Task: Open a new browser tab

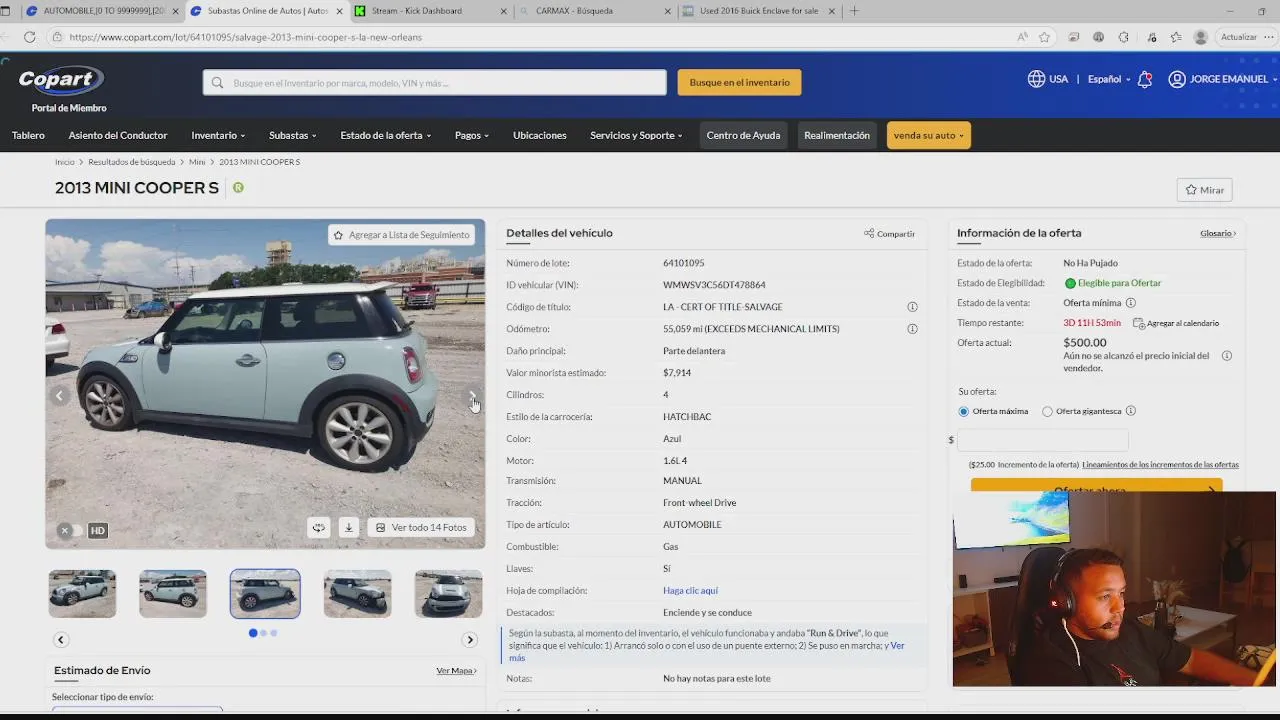Action: click(854, 11)
